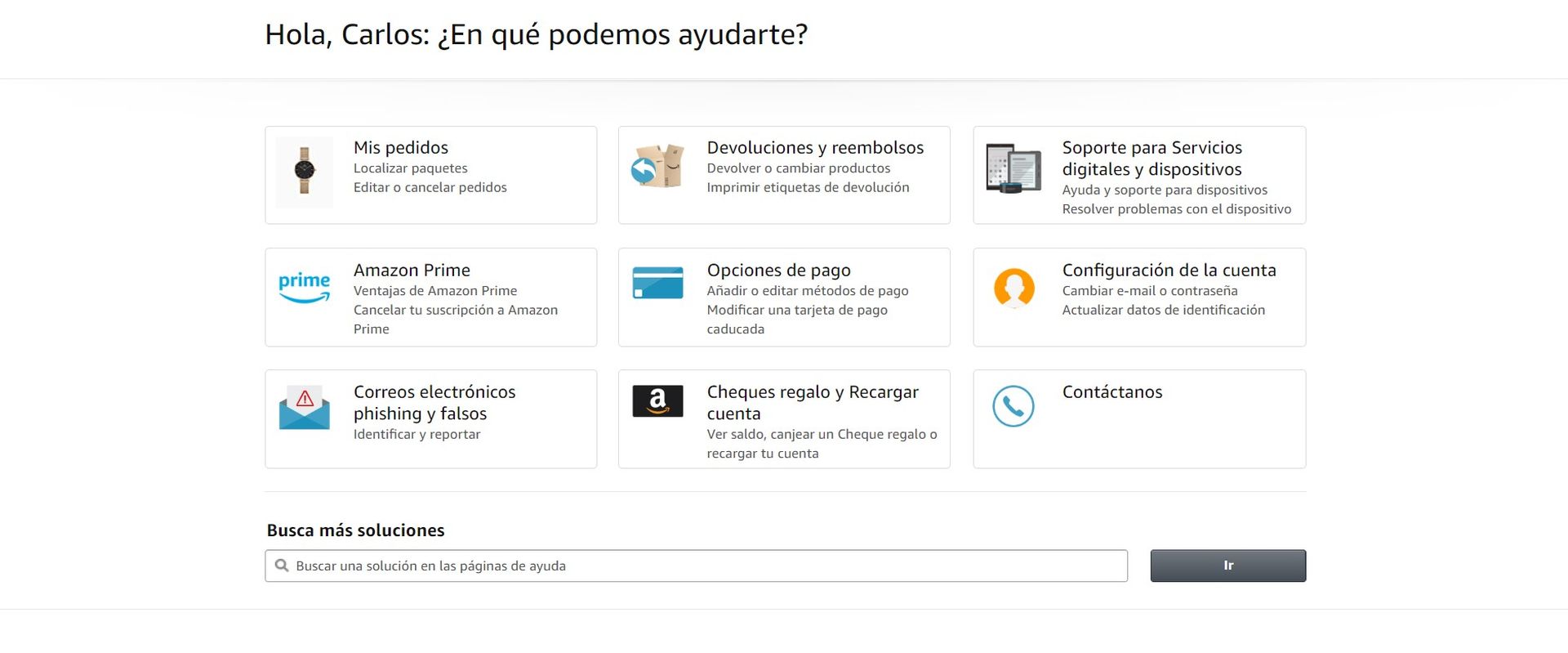The image size is (1568, 653).
Task: Click 'Ayuda y soporte para dispositivos' text
Action: point(1165,190)
